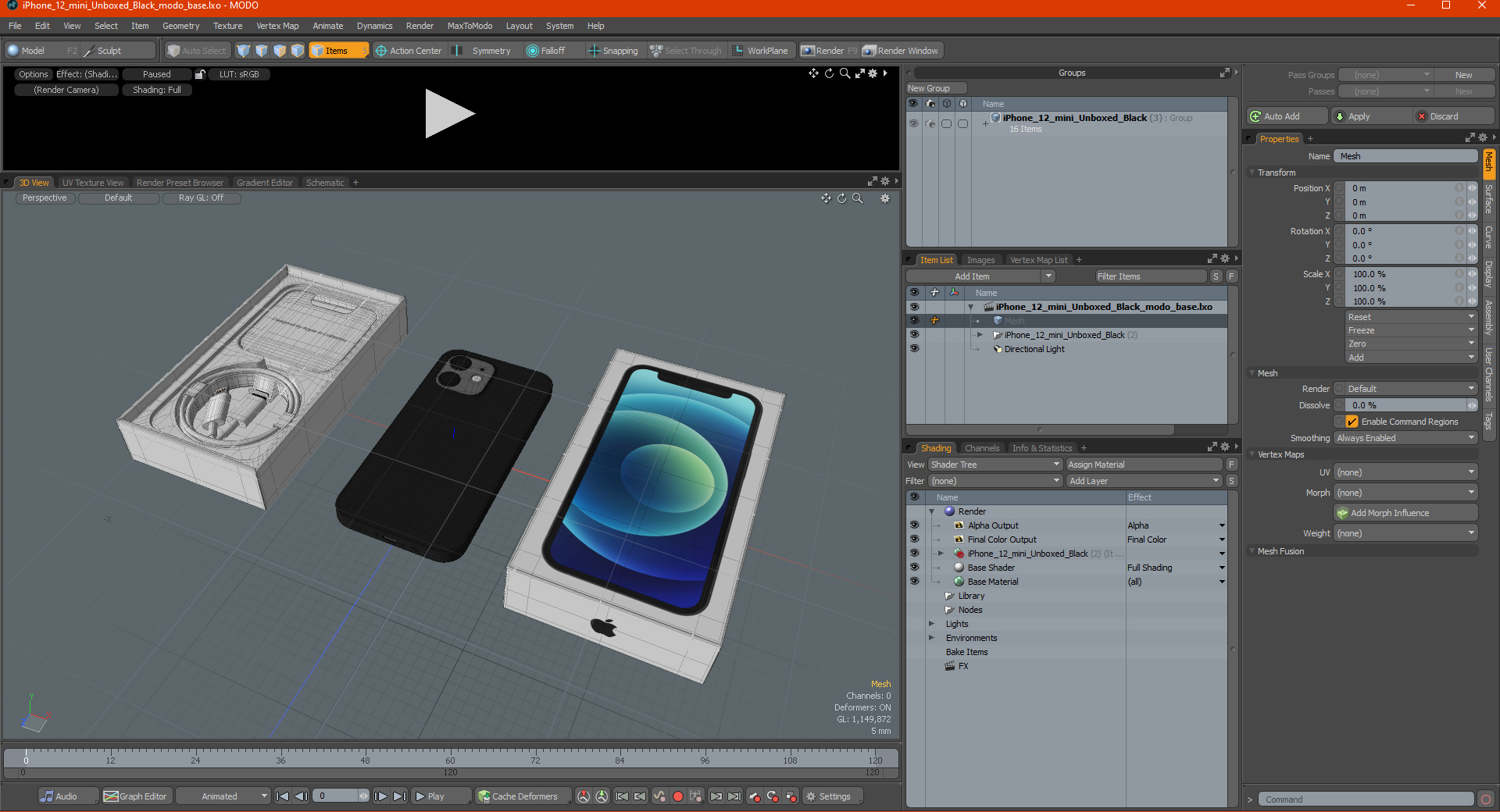Click red record keyframe button
The image size is (1500, 812).
pos(678,796)
